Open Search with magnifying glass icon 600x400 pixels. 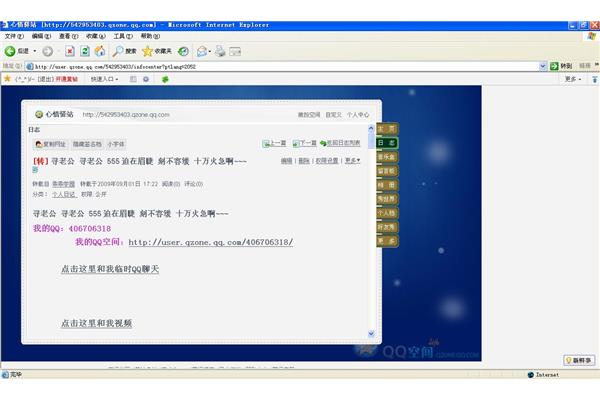coord(125,51)
